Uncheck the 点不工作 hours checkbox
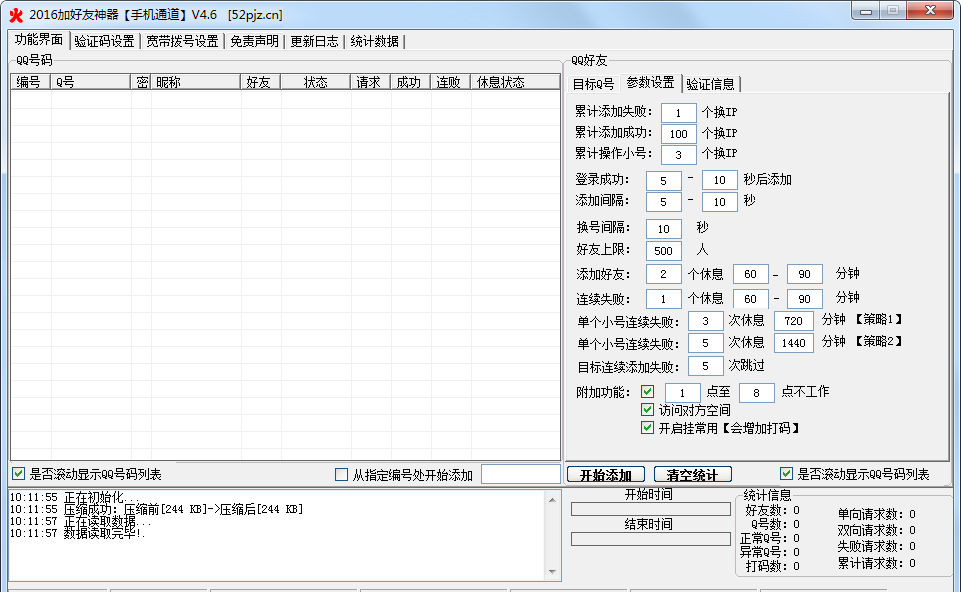This screenshot has width=961, height=615. coord(647,392)
